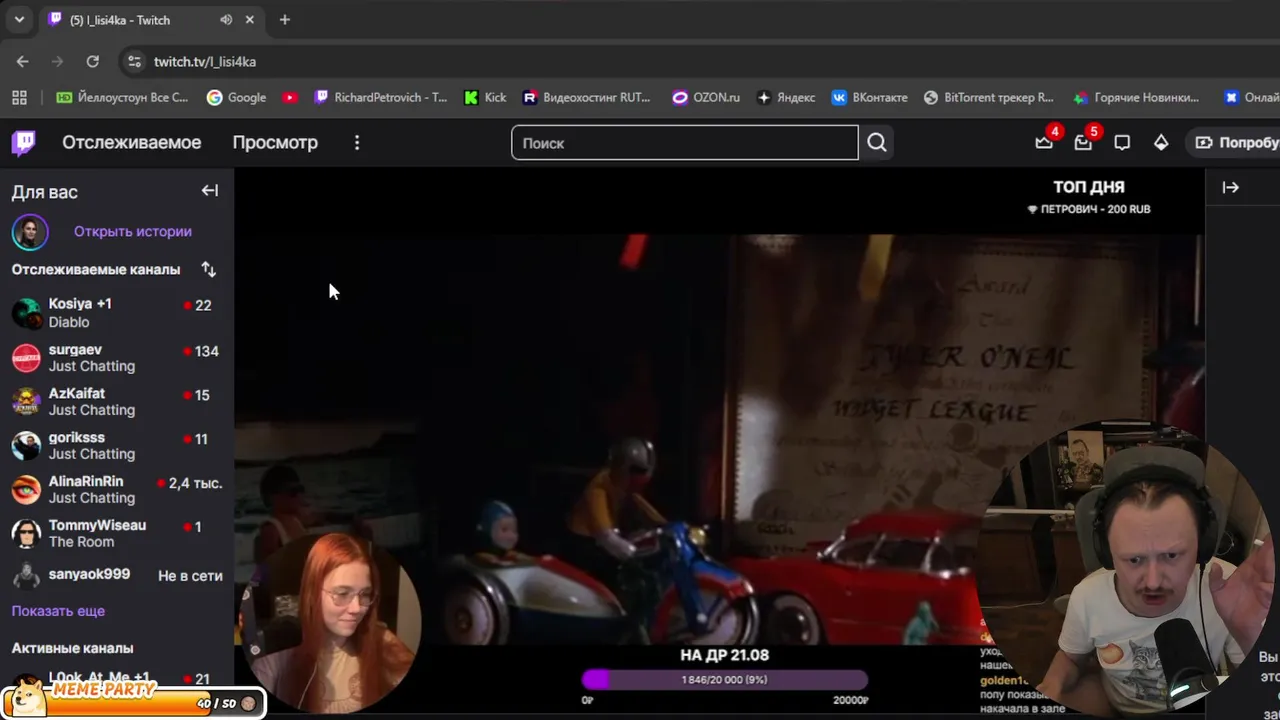The height and width of the screenshot is (720, 1280).
Task: Click the 'Diablo' category under Kosiya
Action: (x=69, y=322)
